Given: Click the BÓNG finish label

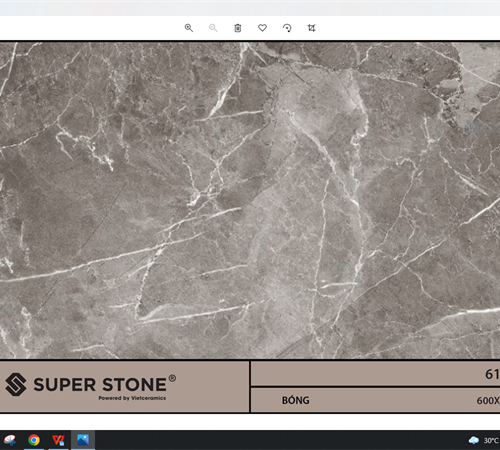Looking at the screenshot, I should point(296,400).
